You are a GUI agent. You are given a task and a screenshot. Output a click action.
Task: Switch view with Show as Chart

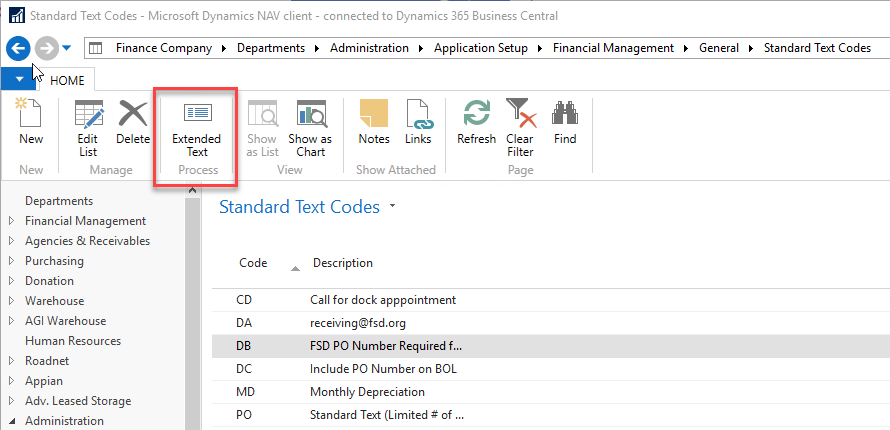310,128
